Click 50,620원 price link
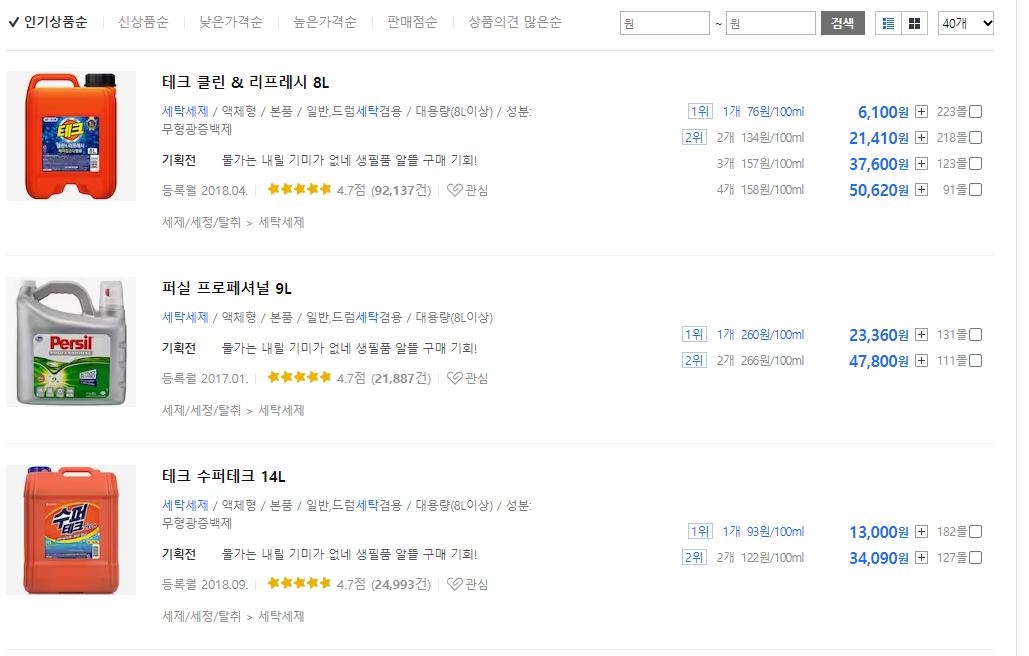Viewport: 1029px width, 656px height. 879,190
